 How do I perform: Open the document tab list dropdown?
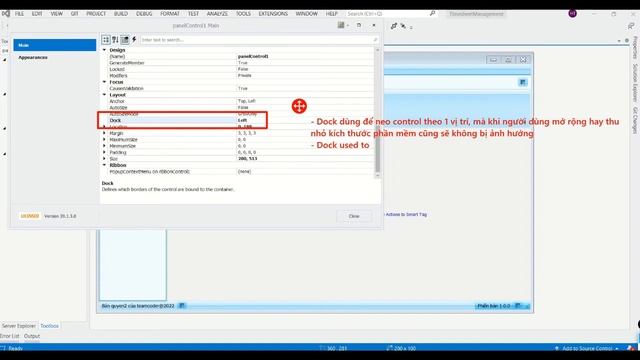click(x=619, y=40)
